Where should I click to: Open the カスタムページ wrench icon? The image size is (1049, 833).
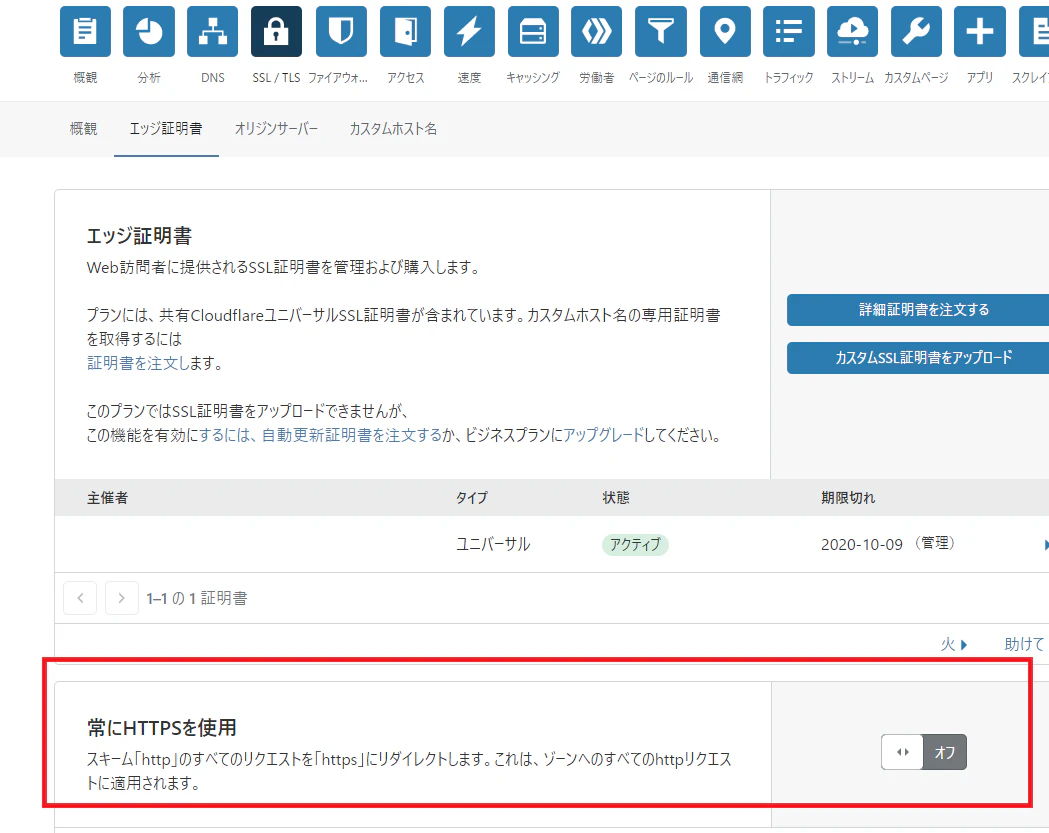pos(917,31)
